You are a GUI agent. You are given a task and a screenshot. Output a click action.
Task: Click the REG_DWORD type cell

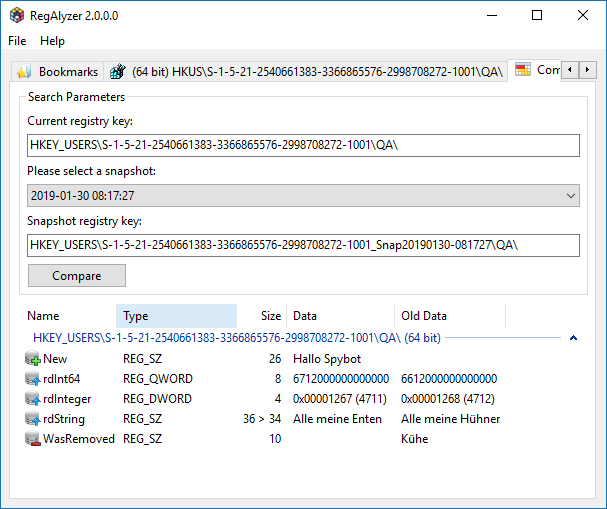158,399
